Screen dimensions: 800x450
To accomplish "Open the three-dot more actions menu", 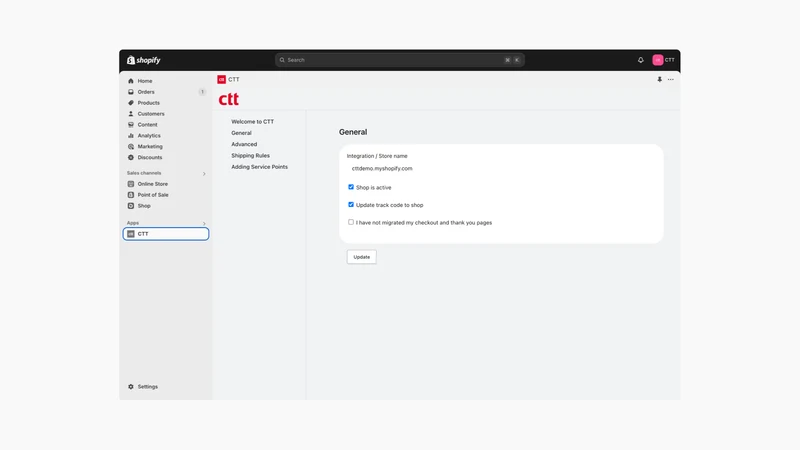I will 670,80.
